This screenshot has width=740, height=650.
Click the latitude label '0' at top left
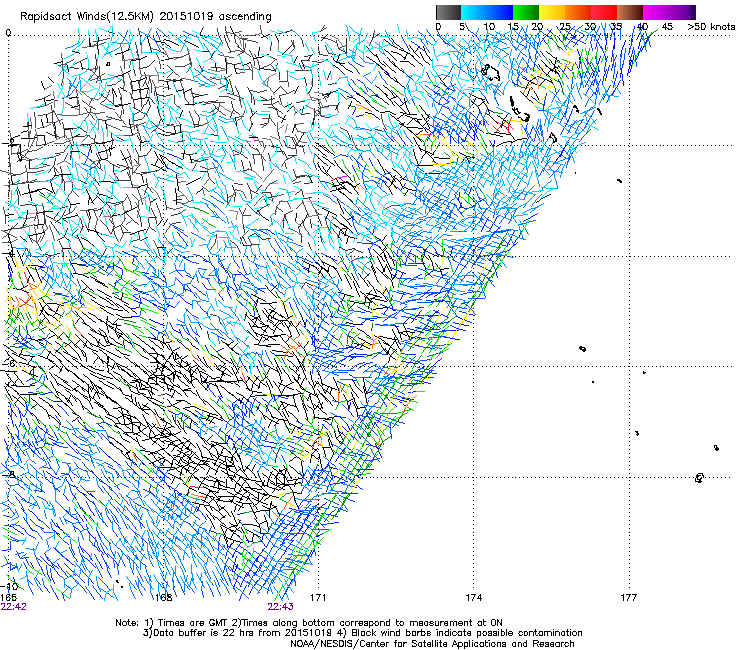[8, 33]
